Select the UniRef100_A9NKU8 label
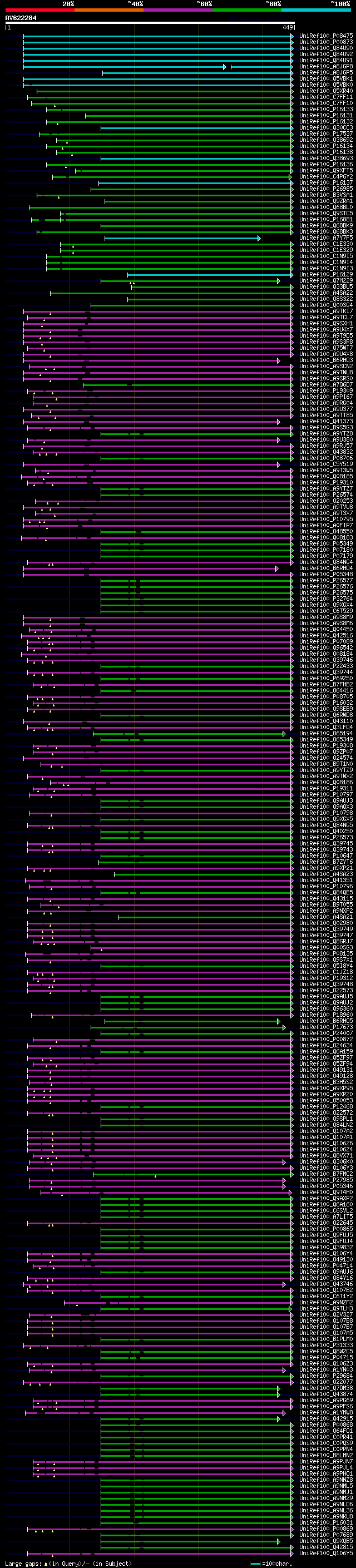 tap(325, 1517)
